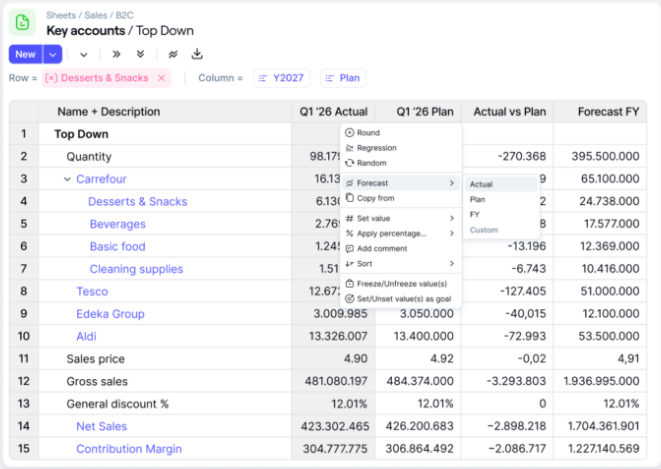Screen dimensions: 661x469
Task: Open the Sort submenu
Action: 401,264
